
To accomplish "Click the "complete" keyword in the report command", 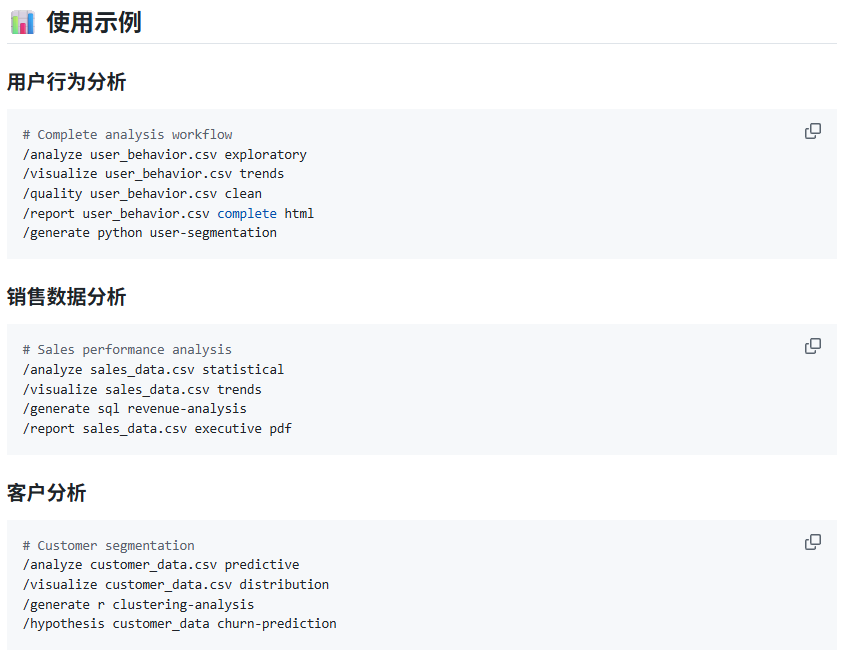I will click(x=247, y=213).
